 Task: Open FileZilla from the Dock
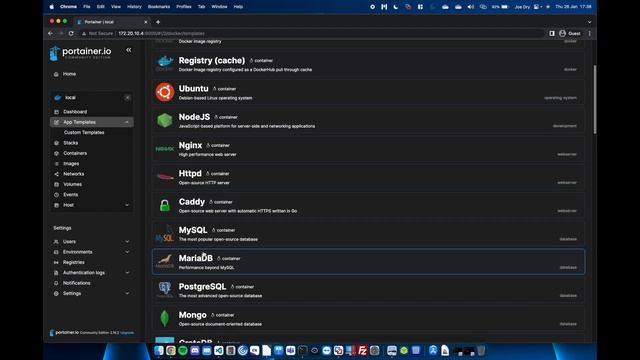tap(362, 351)
